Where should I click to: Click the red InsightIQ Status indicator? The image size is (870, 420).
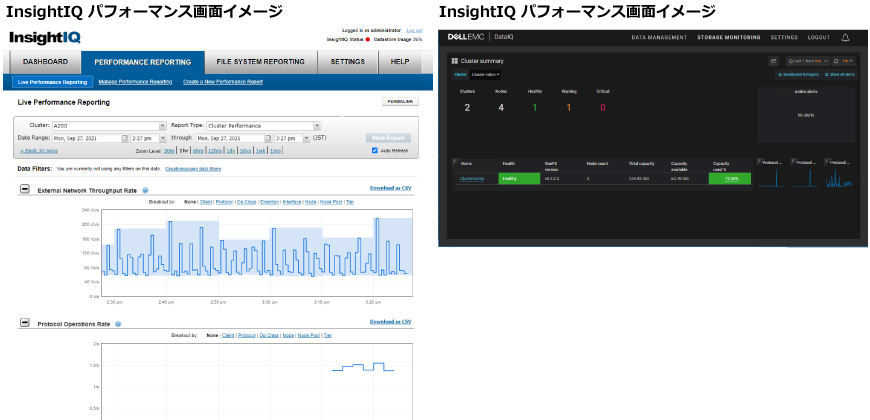click(x=367, y=40)
